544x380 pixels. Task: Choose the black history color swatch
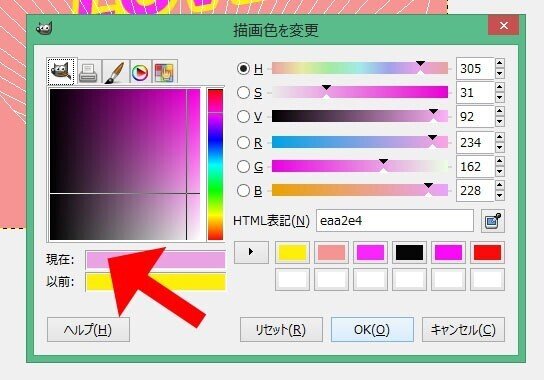click(409, 253)
